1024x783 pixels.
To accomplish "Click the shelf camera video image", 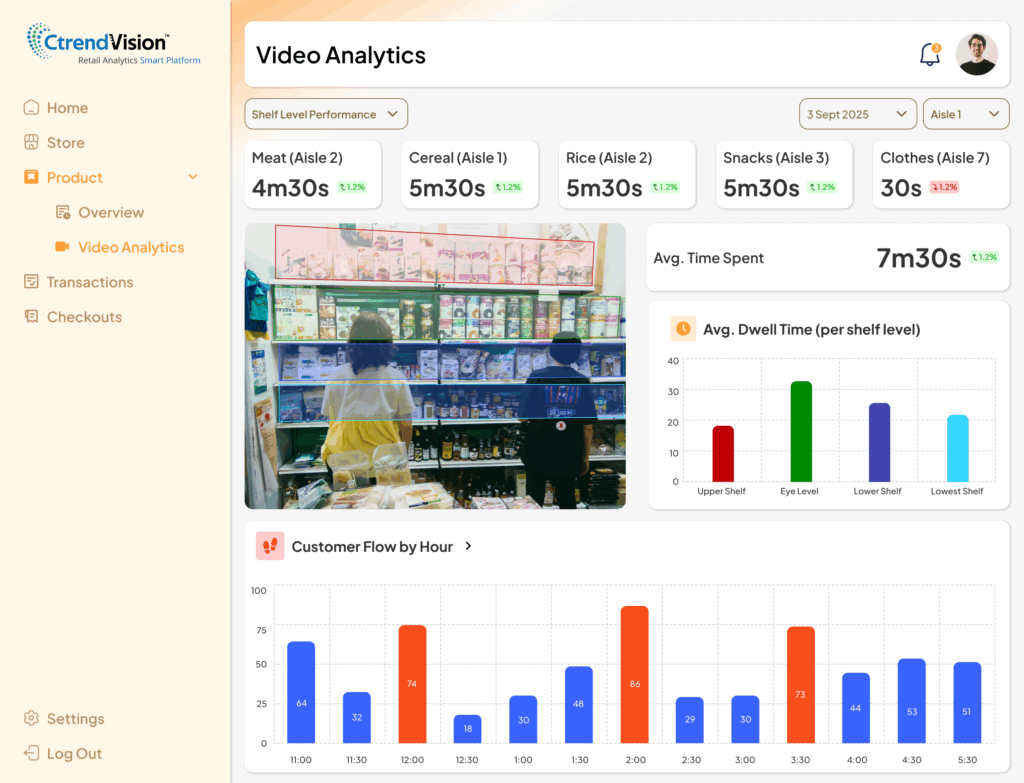I will coord(435,366).
